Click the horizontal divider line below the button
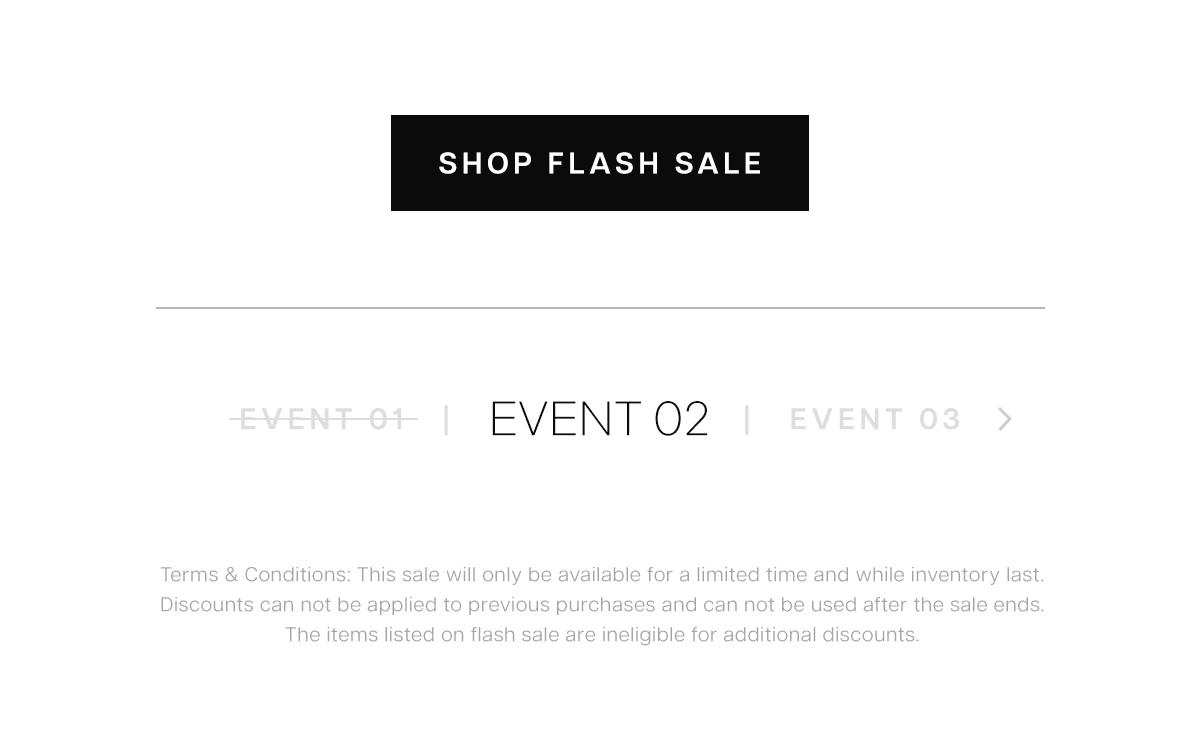Viewport: 1200px width, 755px height. coord(600,308)
